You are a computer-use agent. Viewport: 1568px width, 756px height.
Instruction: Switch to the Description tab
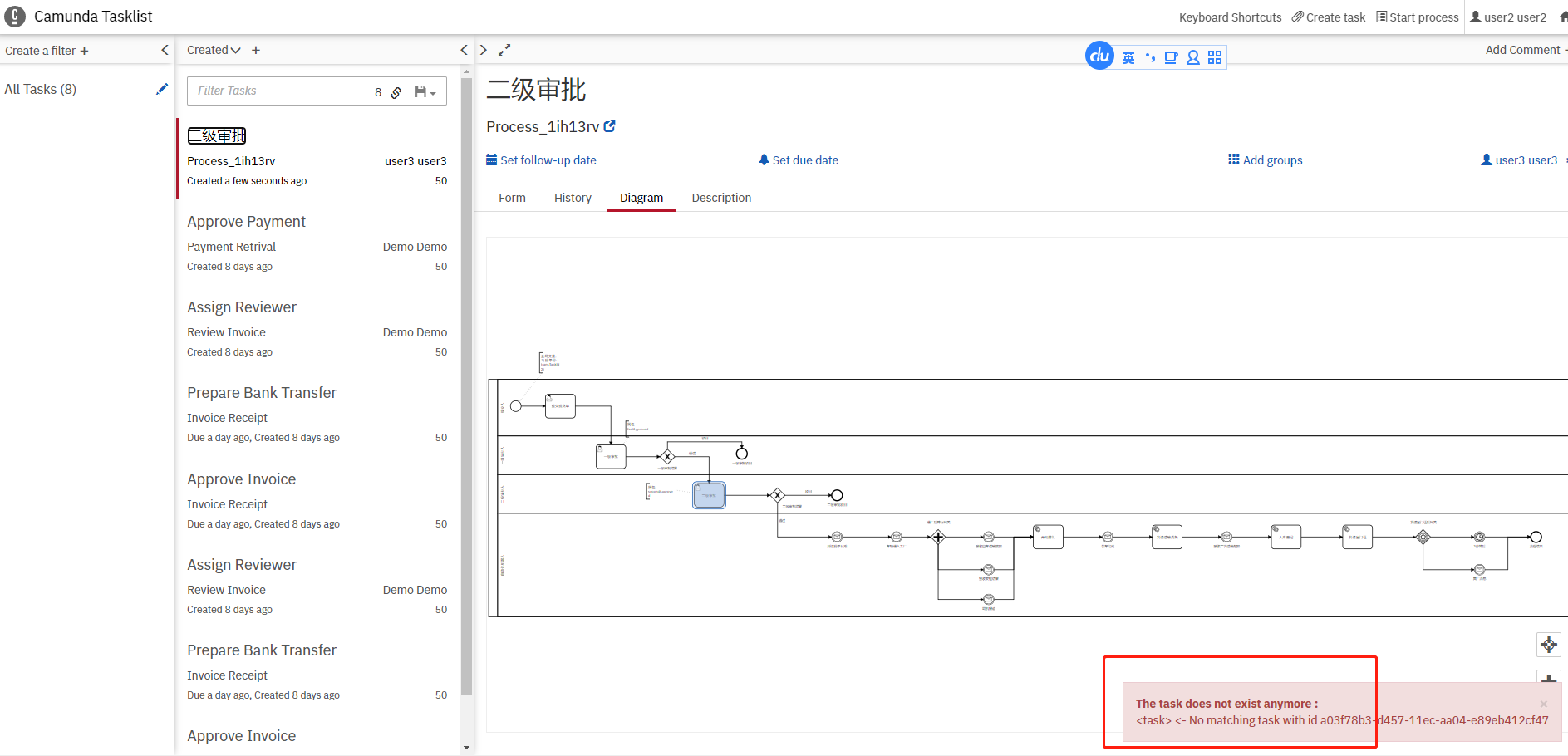(x=721, y=198)
